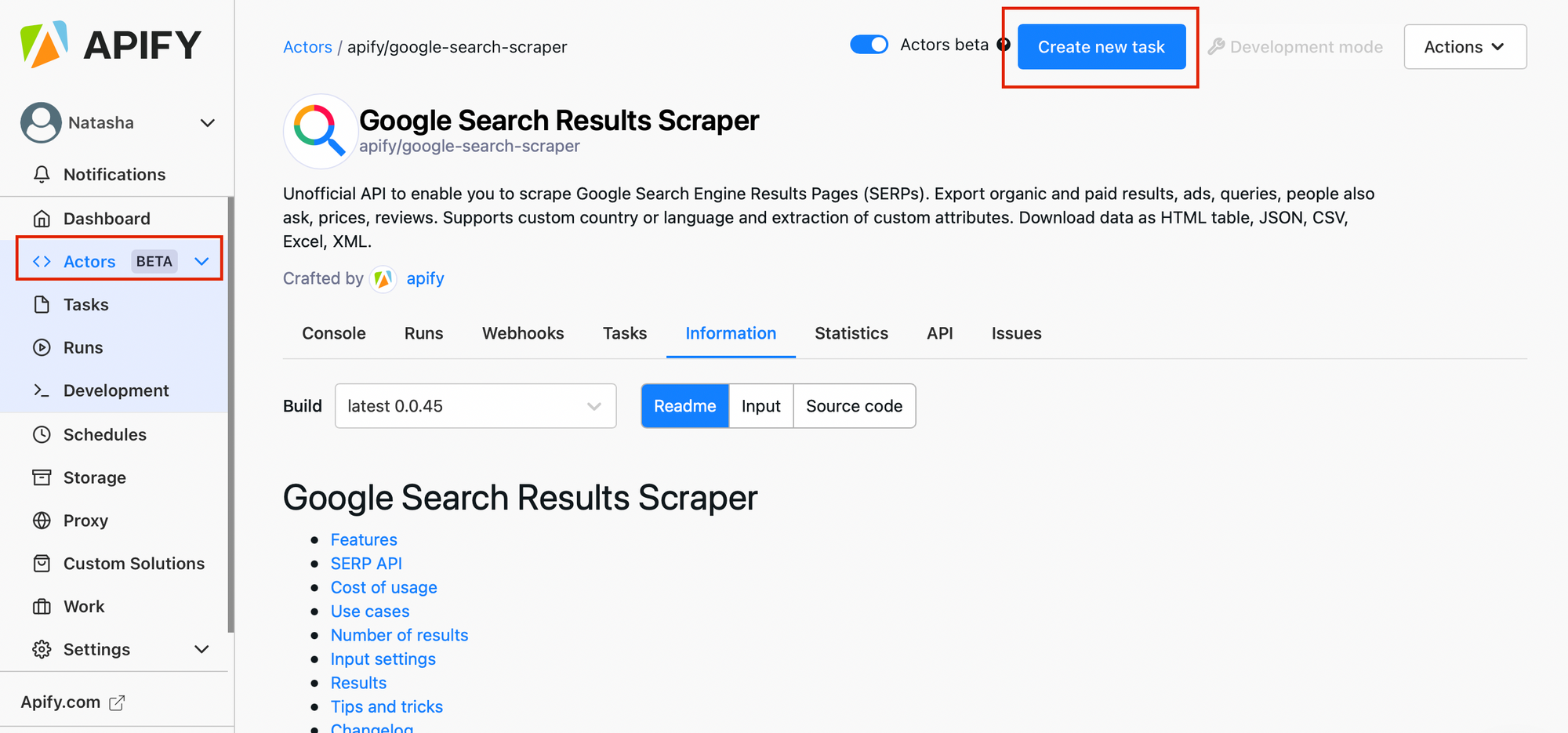Open the Build version dropdown
1568x733 pixels.
[x=476, y=406]
